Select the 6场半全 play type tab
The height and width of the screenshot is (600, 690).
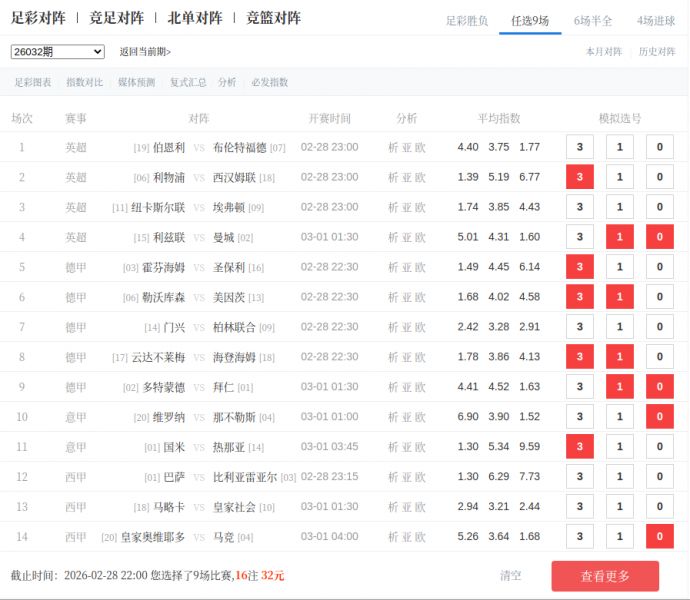click(x=593, y=20)
